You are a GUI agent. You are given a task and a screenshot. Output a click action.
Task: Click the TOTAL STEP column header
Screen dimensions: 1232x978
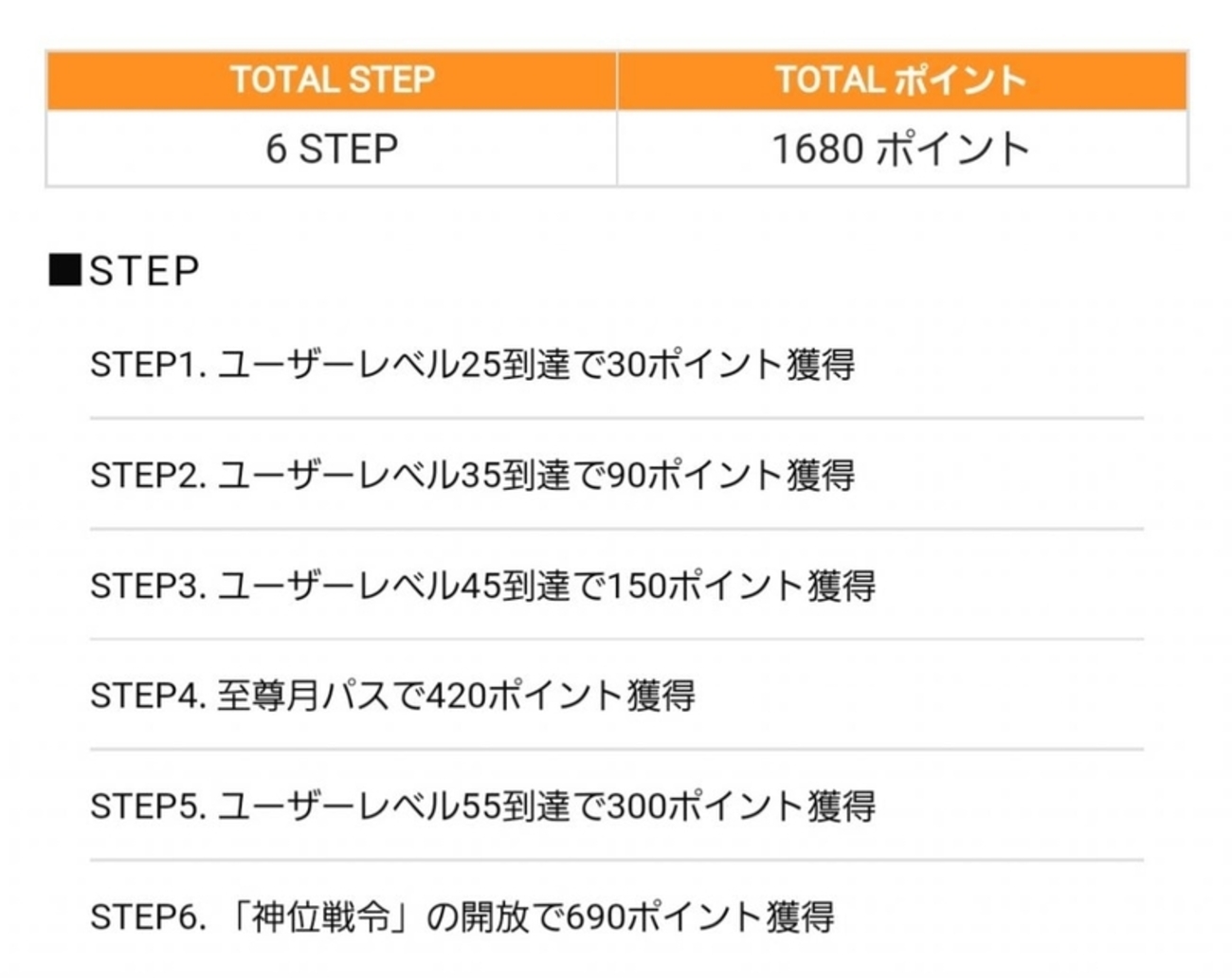(x=332, y=81)
